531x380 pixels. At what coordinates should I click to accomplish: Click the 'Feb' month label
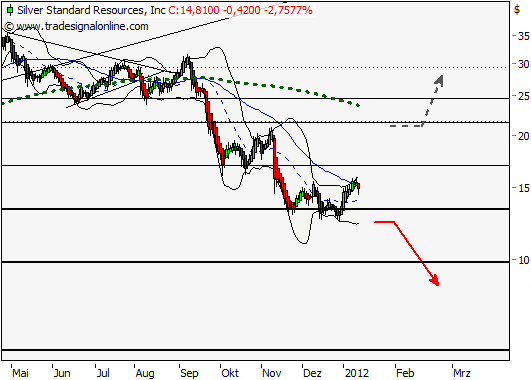pyautogui.click(x=405, y=373)
